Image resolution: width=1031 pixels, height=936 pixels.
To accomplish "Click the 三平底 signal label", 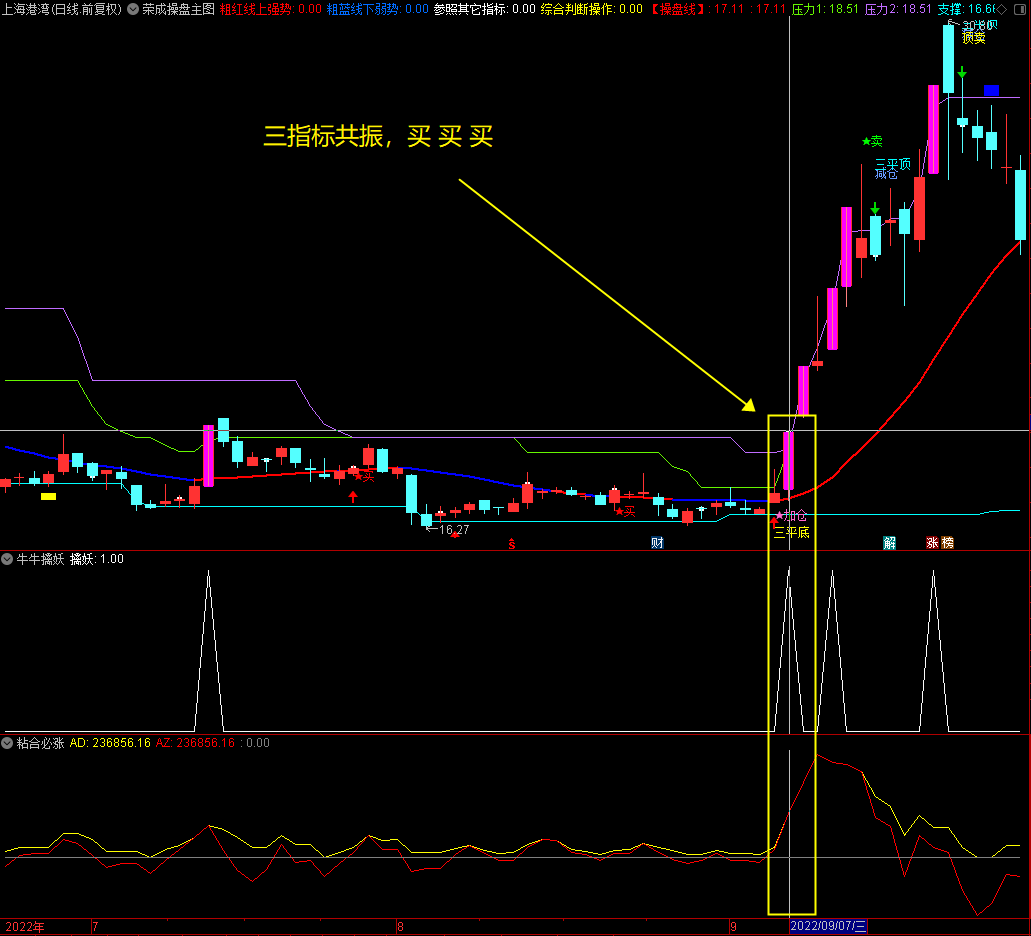I will tap(792, 532).
